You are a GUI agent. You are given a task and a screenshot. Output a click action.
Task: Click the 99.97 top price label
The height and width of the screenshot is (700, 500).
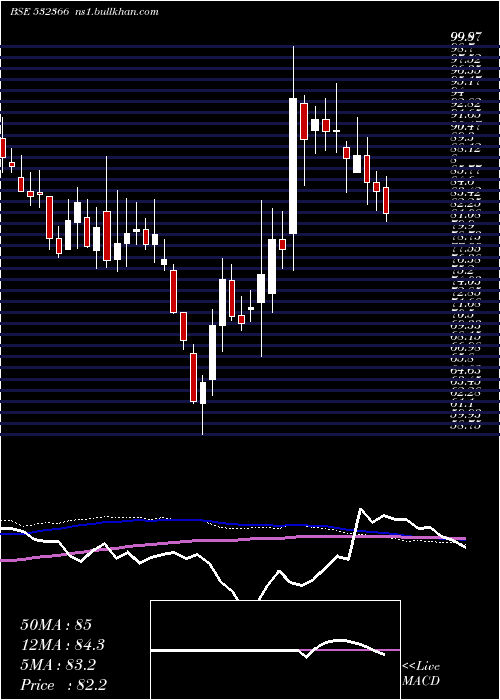click(465, 38)
